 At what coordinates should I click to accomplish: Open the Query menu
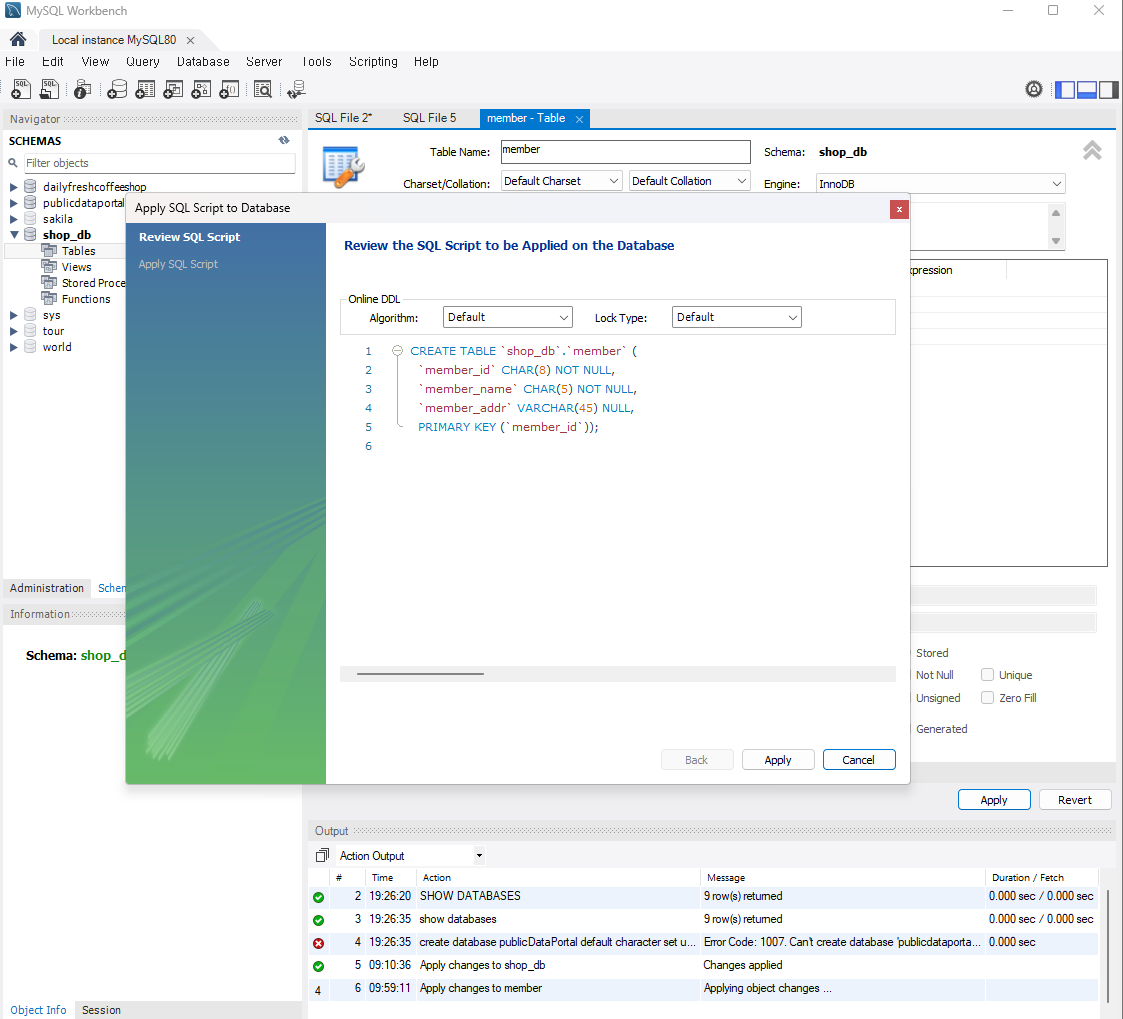pyautogui.click(x=143, y=62)
